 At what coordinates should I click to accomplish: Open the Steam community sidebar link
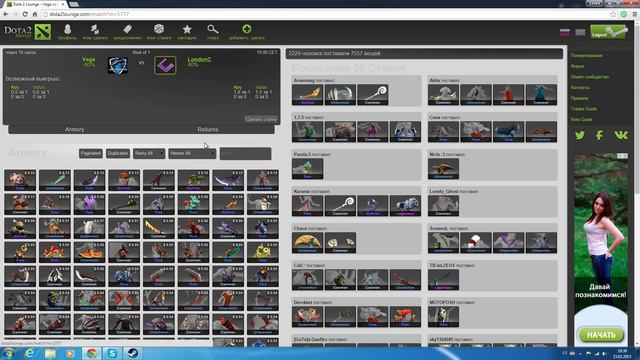(590, 77)
